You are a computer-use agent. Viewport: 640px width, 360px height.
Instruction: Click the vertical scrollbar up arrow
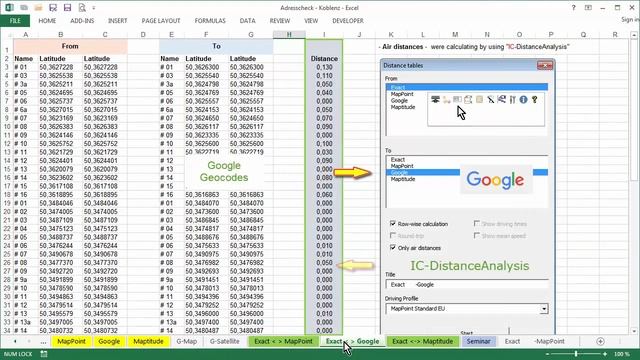[x=634, y=36]
